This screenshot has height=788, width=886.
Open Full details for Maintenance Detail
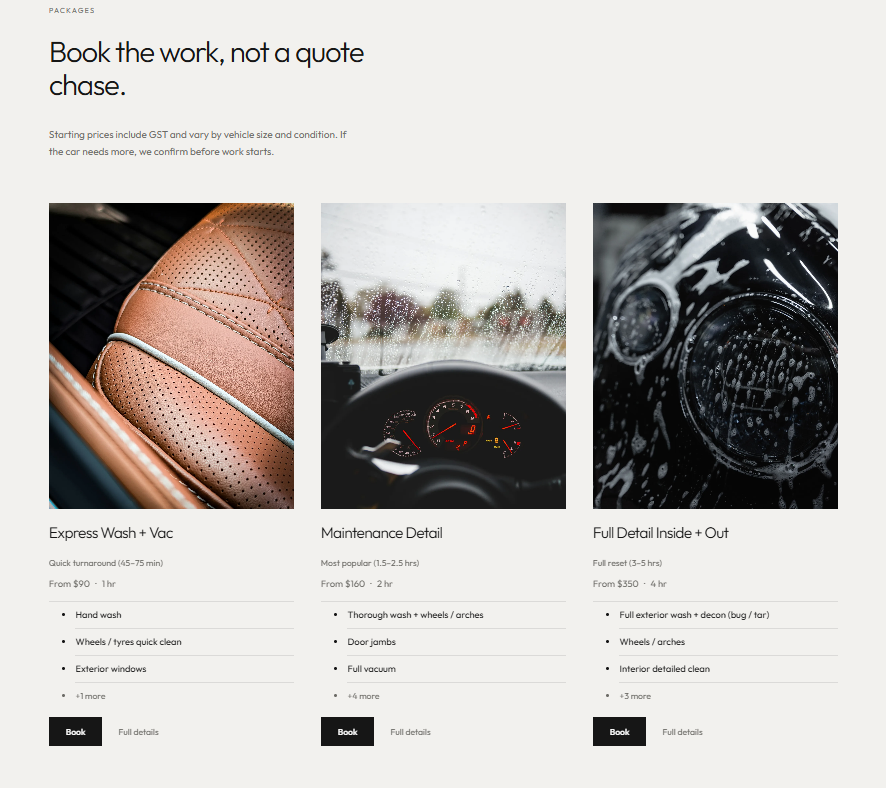click(x=410, y=732)
